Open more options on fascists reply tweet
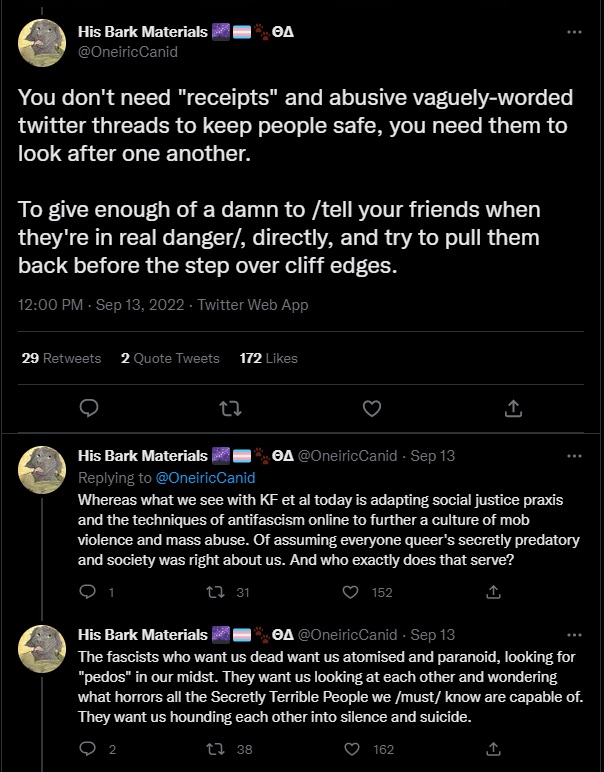604x772 pixels. pyautogui.click(x=574, y=635)
